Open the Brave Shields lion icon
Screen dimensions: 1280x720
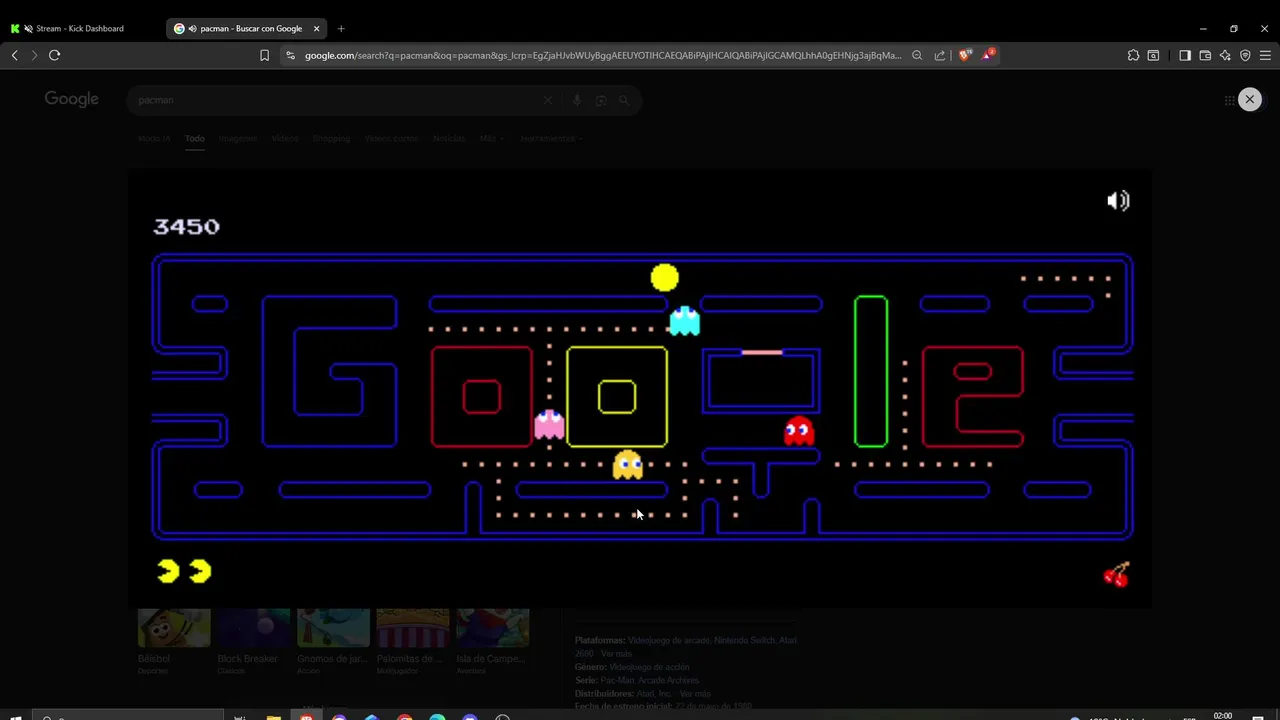(964, 55)
